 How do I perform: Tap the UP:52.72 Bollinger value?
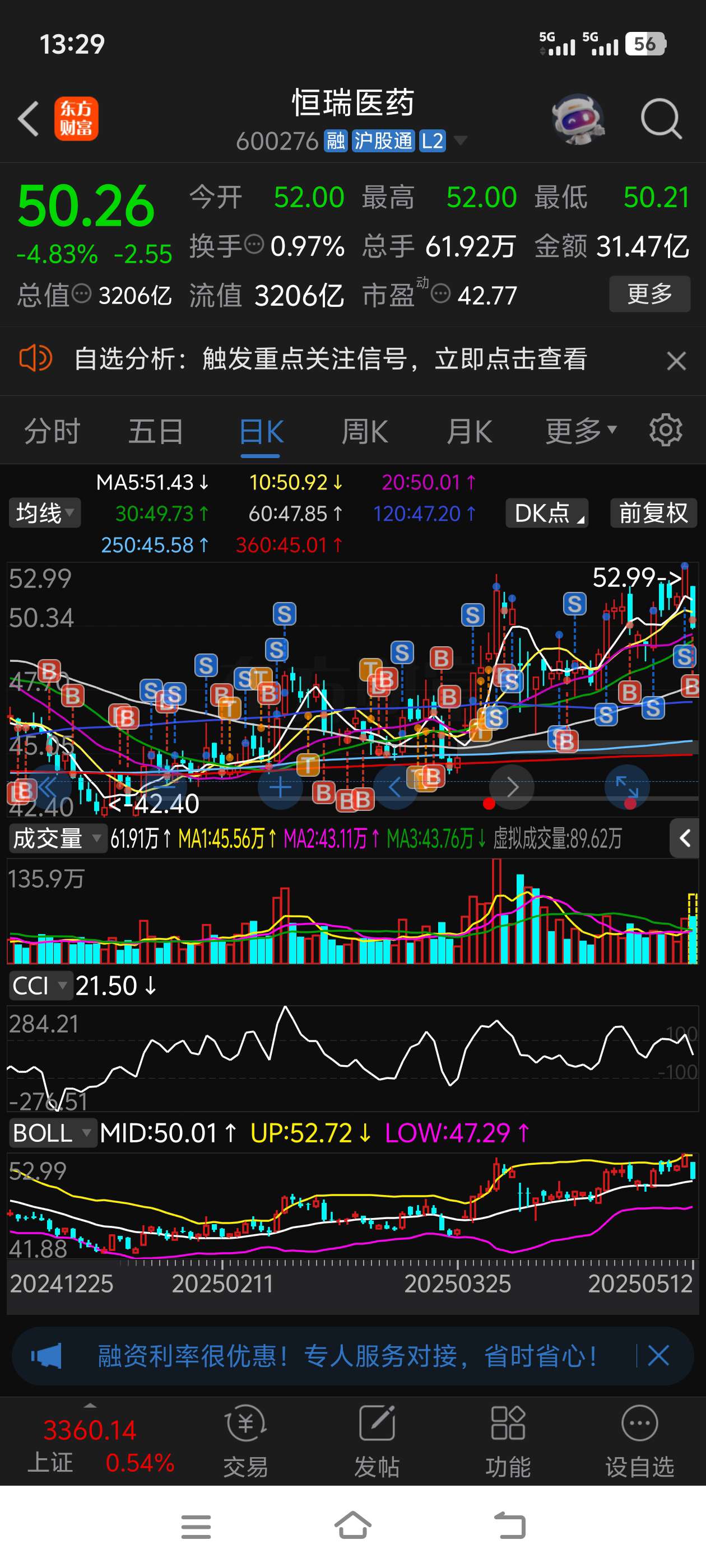[x=310, y=1133]
